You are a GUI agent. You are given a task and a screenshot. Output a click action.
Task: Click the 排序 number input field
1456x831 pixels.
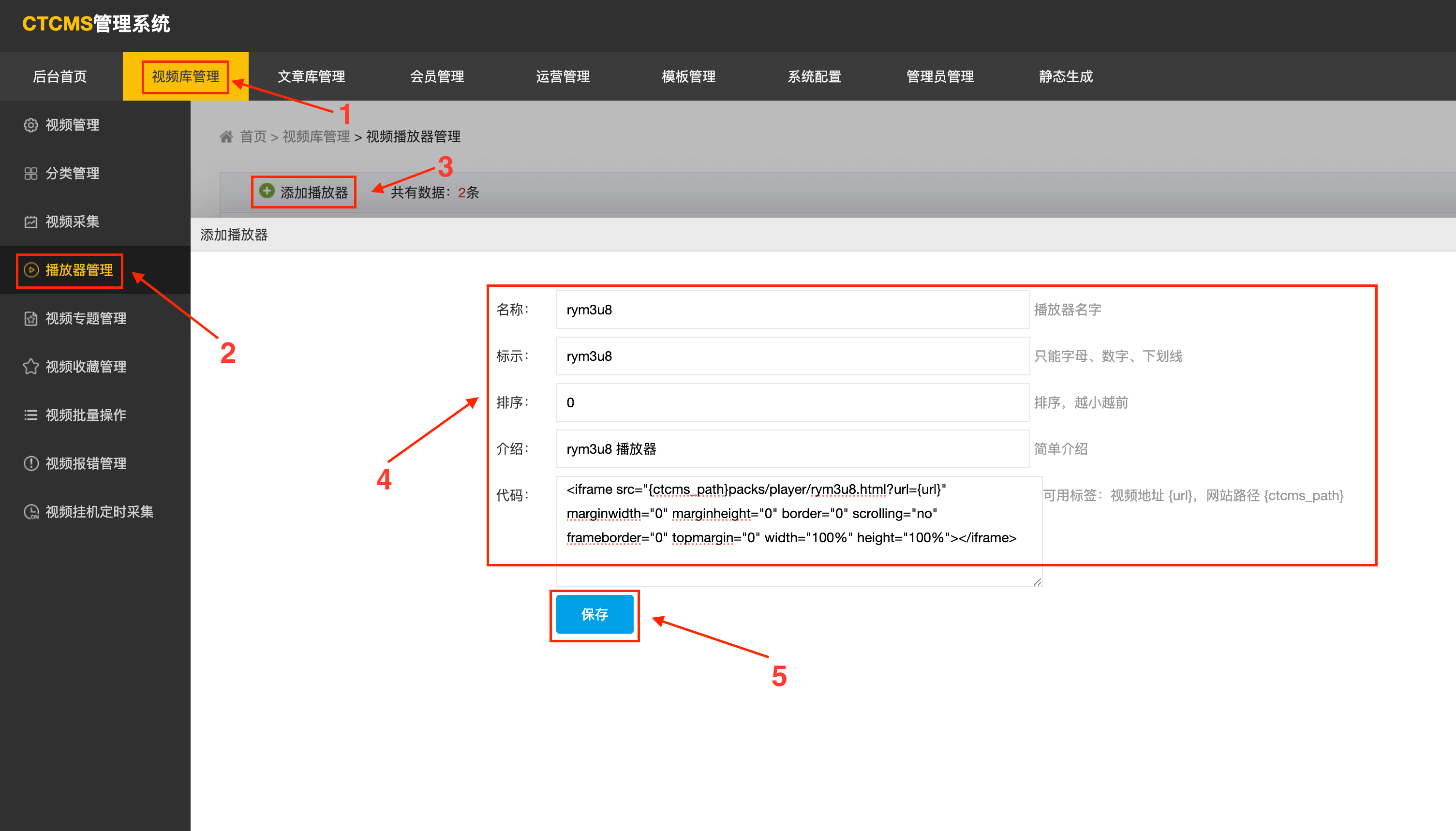pos(792,402)
